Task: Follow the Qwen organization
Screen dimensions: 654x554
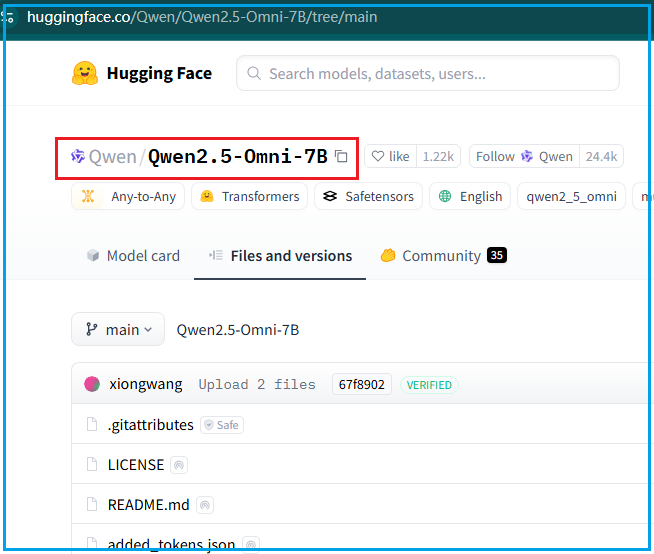Action: [524, 156]
